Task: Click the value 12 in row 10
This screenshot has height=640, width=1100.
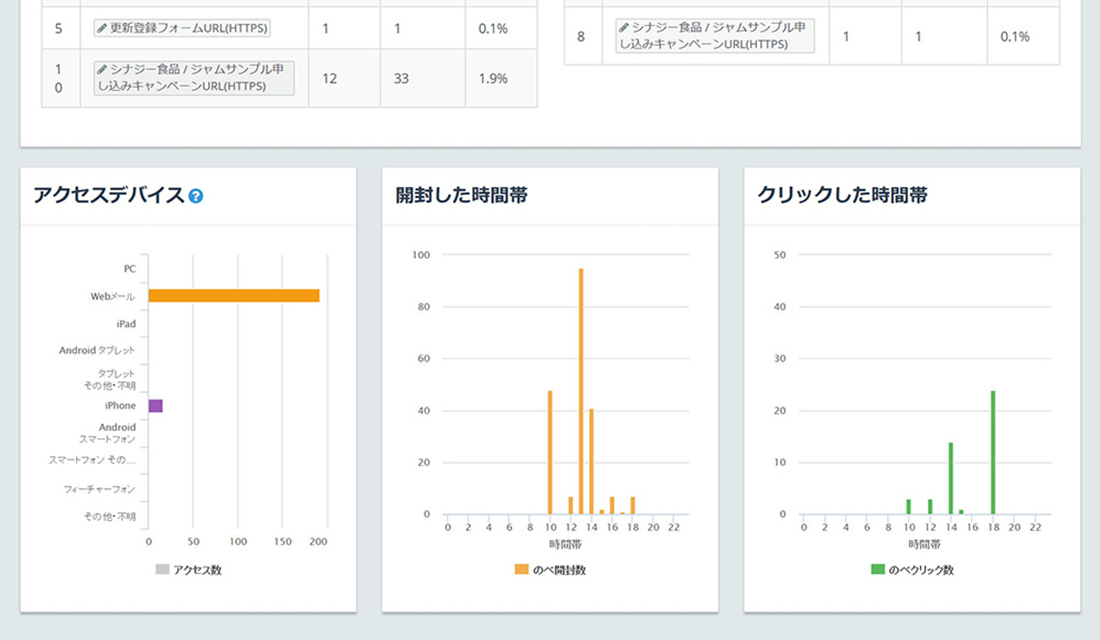Action: click(330, 79)
